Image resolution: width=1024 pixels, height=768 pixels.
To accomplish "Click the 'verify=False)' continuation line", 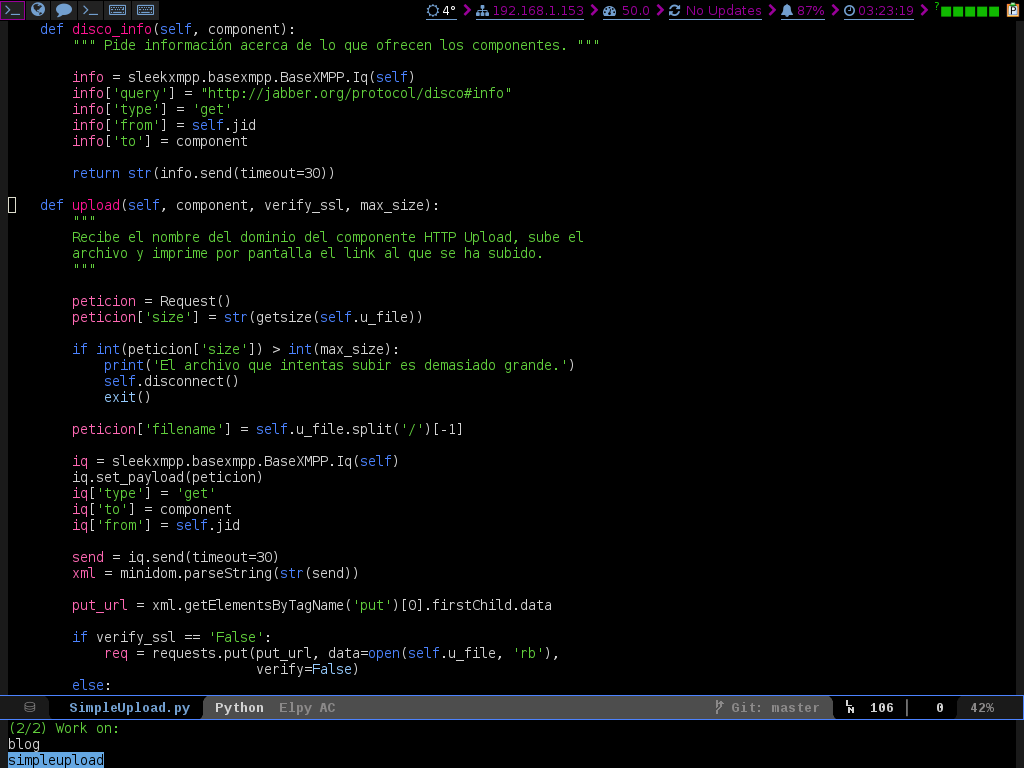I will point(307,669).
